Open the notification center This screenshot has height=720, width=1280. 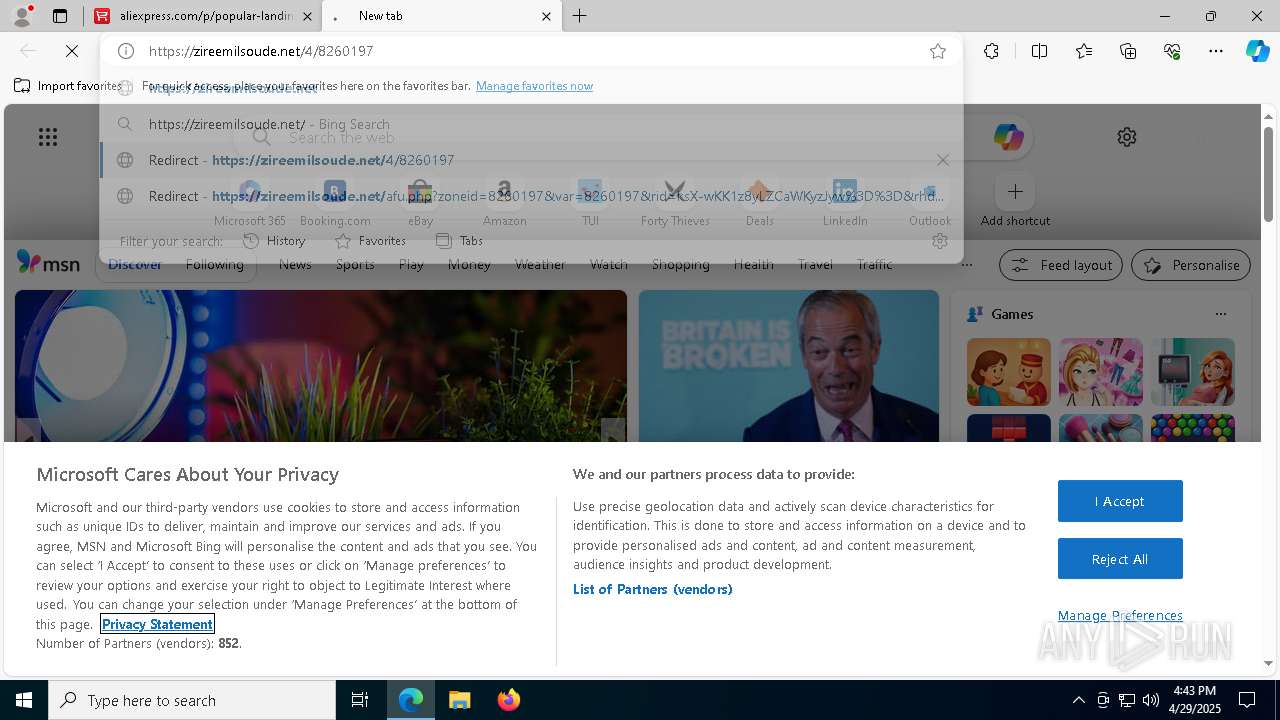click(x=1247, y=700)
